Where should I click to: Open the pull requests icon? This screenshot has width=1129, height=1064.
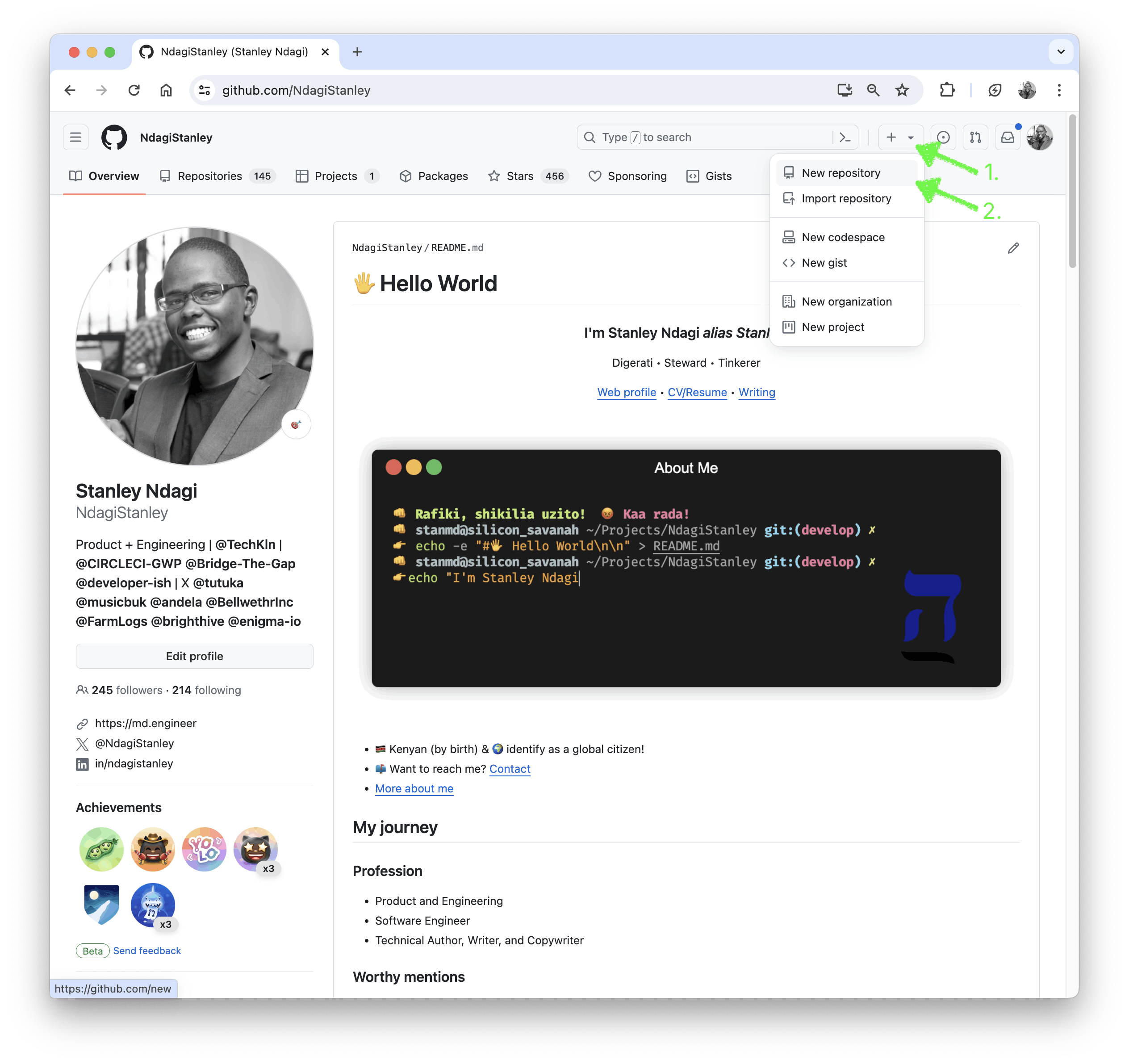click(x=975, y=137)
